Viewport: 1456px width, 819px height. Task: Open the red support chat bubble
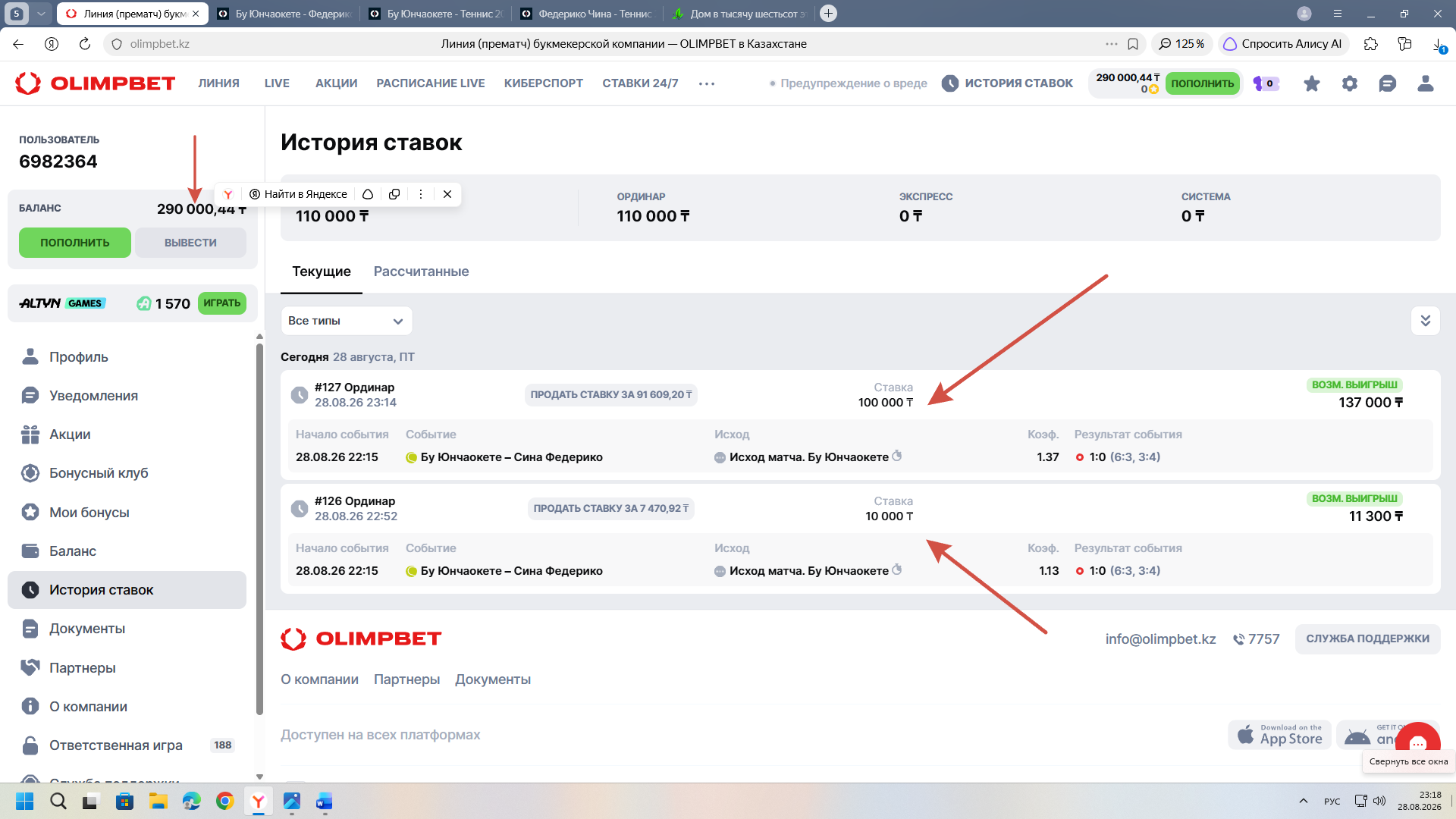pyautogui.click(x=1417, y=742)
